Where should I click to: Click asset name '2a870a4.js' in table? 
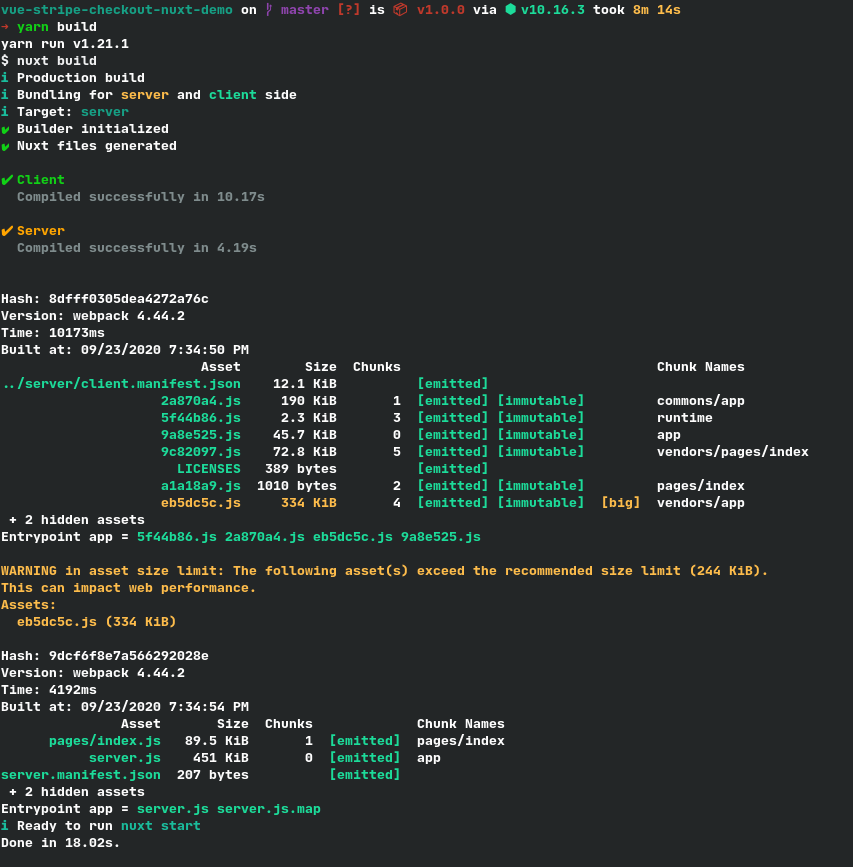click(201, 401)
